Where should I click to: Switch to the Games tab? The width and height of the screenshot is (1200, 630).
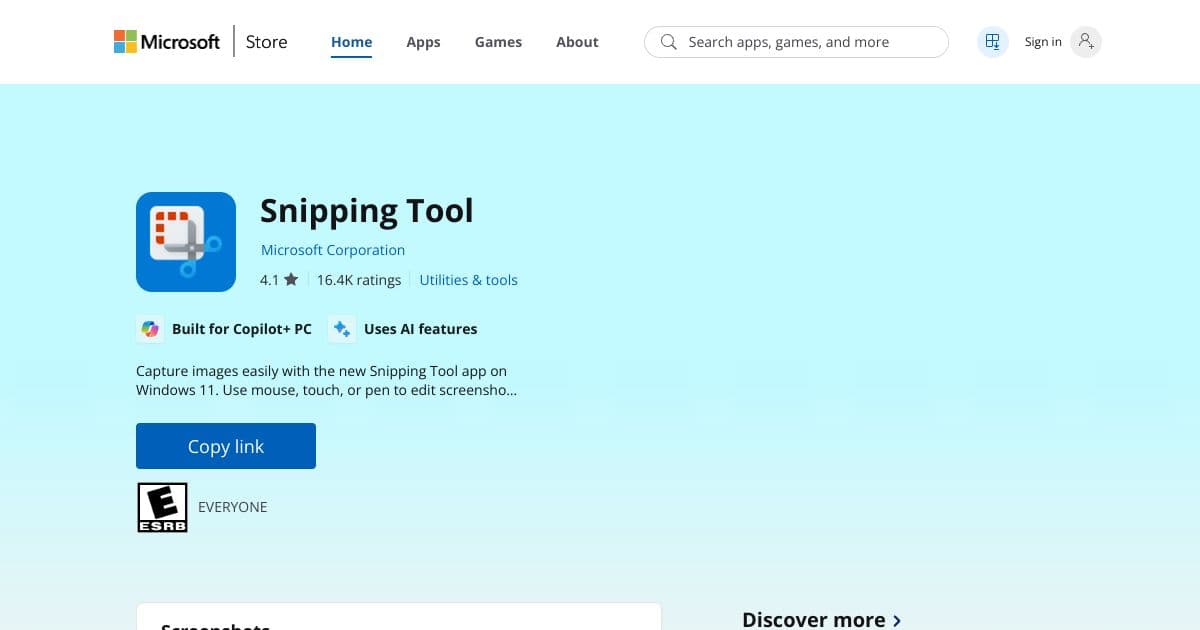498,42
